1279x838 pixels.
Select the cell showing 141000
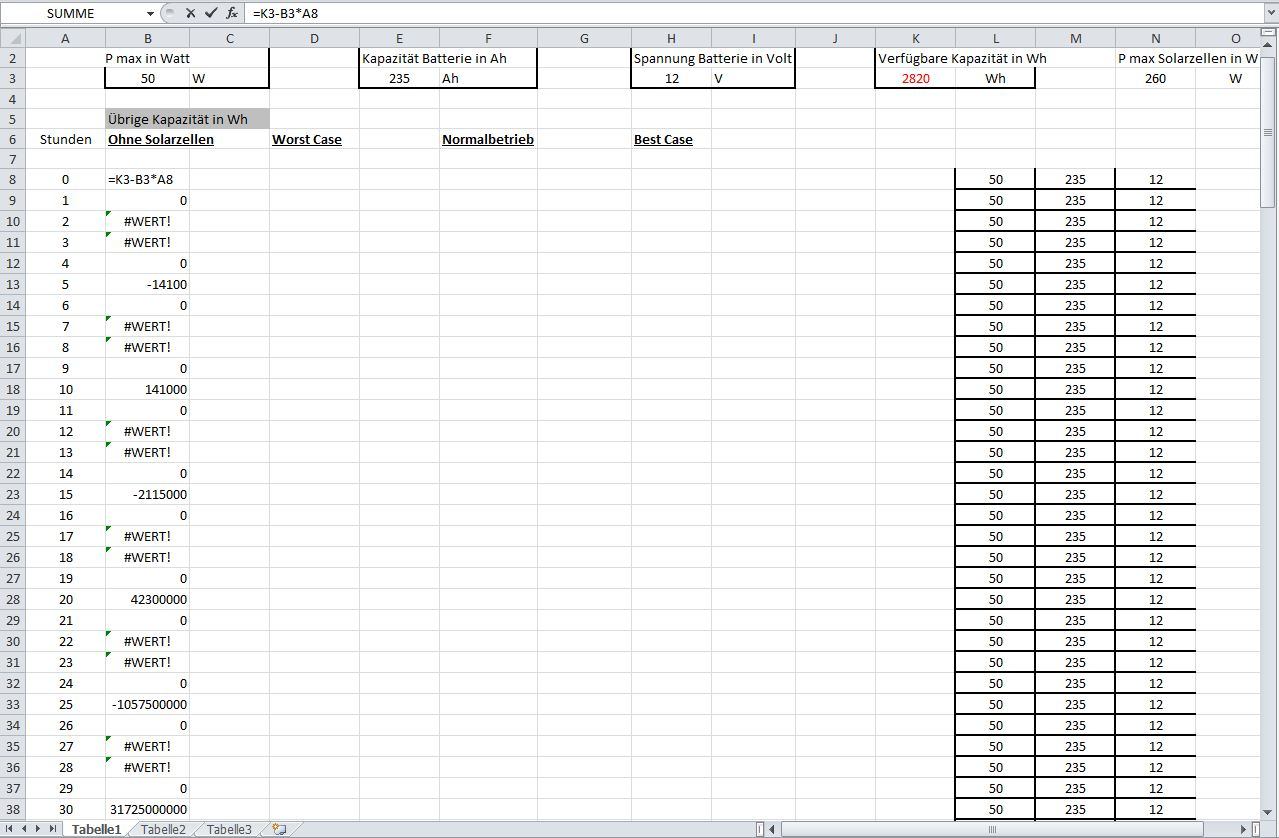click(147, 389)
